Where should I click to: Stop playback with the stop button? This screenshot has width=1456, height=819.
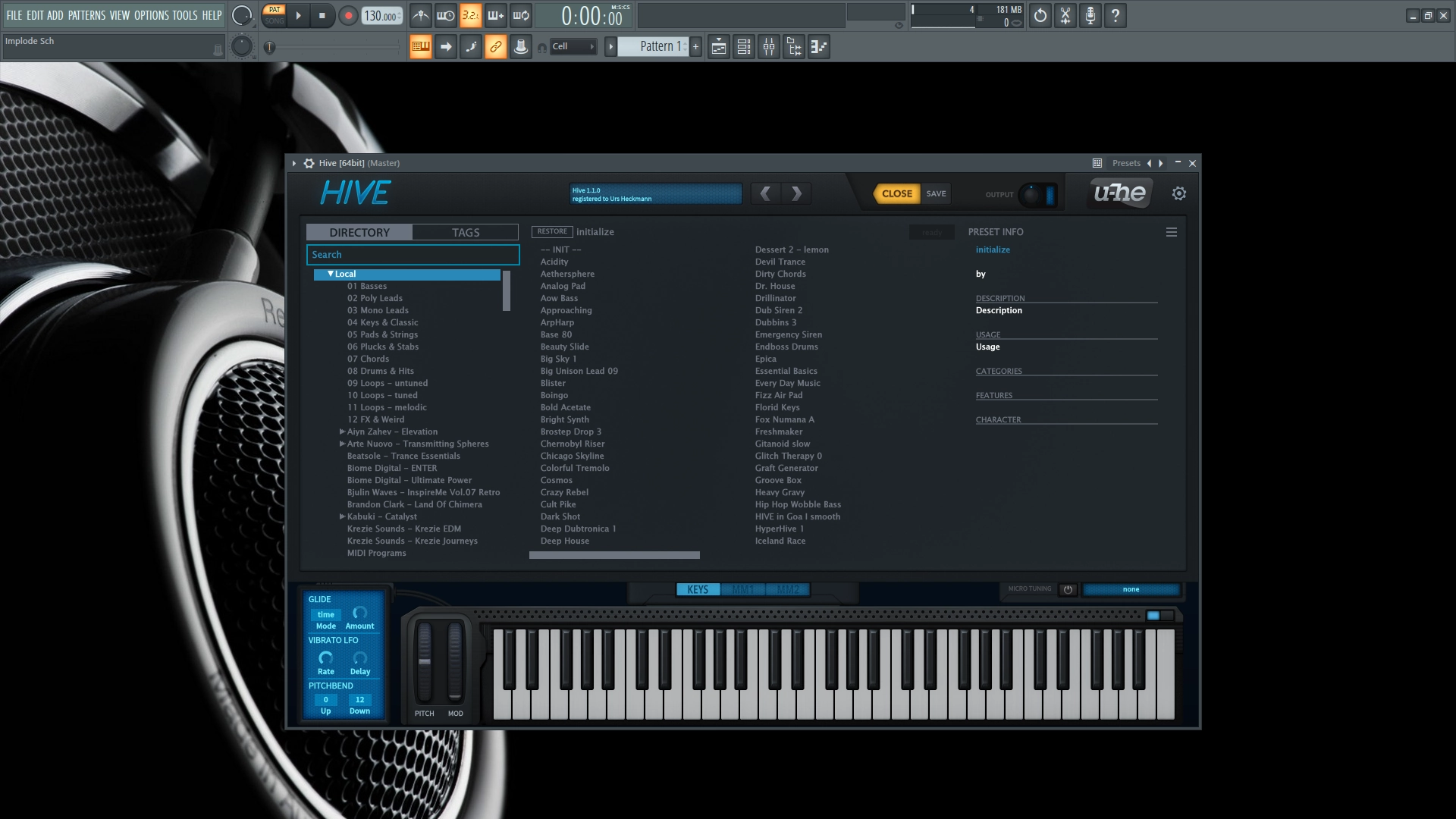tap(322, 15)
